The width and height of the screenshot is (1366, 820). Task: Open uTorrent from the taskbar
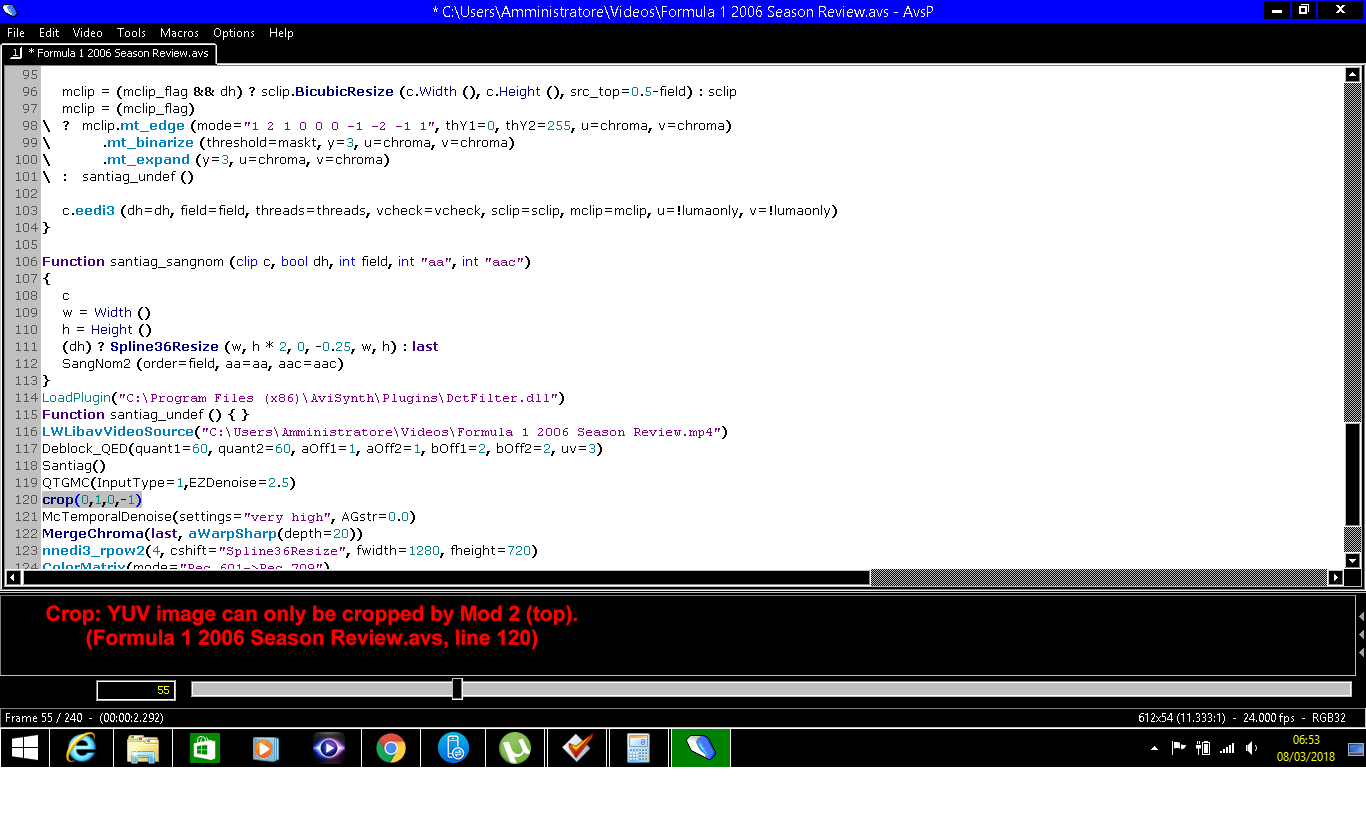[x=514, y=748]
